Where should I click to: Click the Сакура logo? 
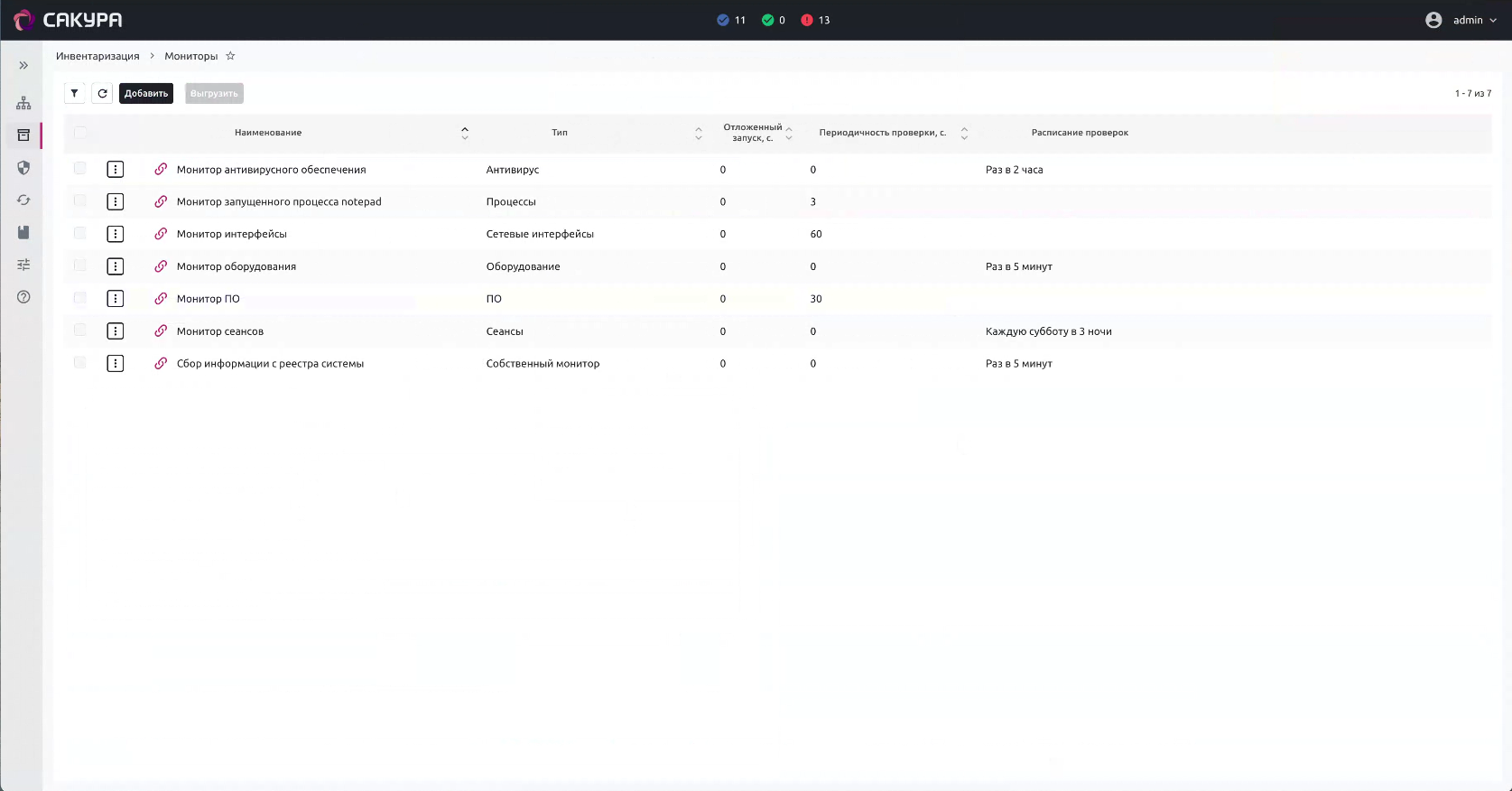tap(69, 20)
